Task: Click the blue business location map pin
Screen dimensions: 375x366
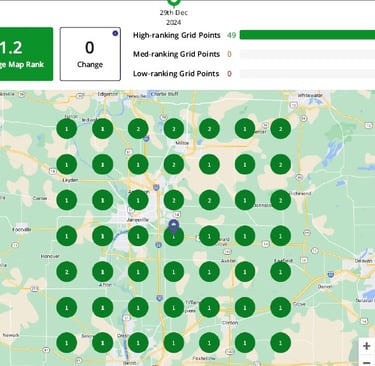Action: 174,227
